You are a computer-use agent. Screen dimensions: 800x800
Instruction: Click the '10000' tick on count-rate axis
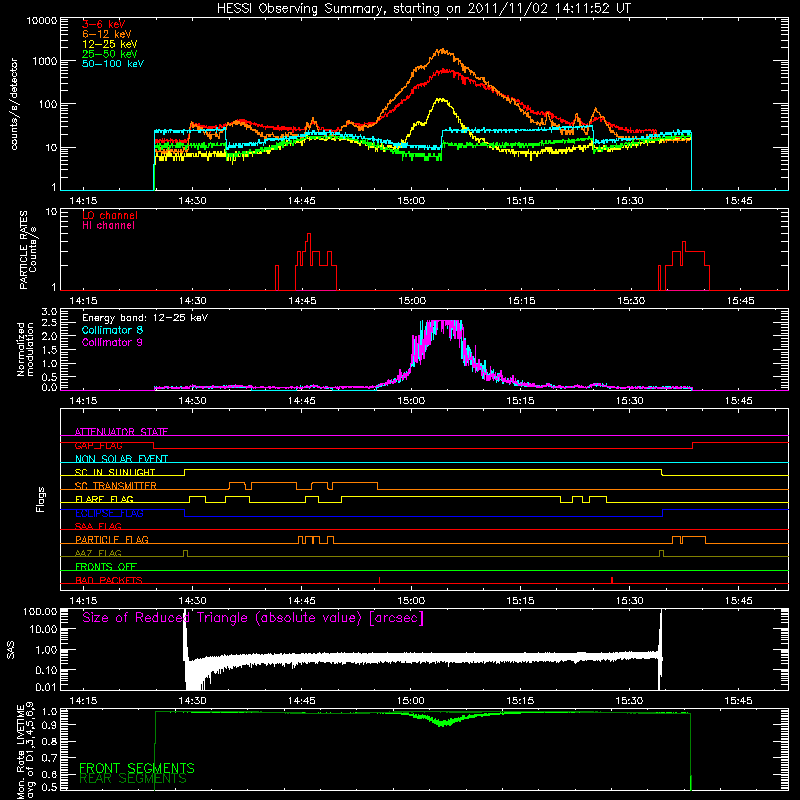tap(41, 20)
